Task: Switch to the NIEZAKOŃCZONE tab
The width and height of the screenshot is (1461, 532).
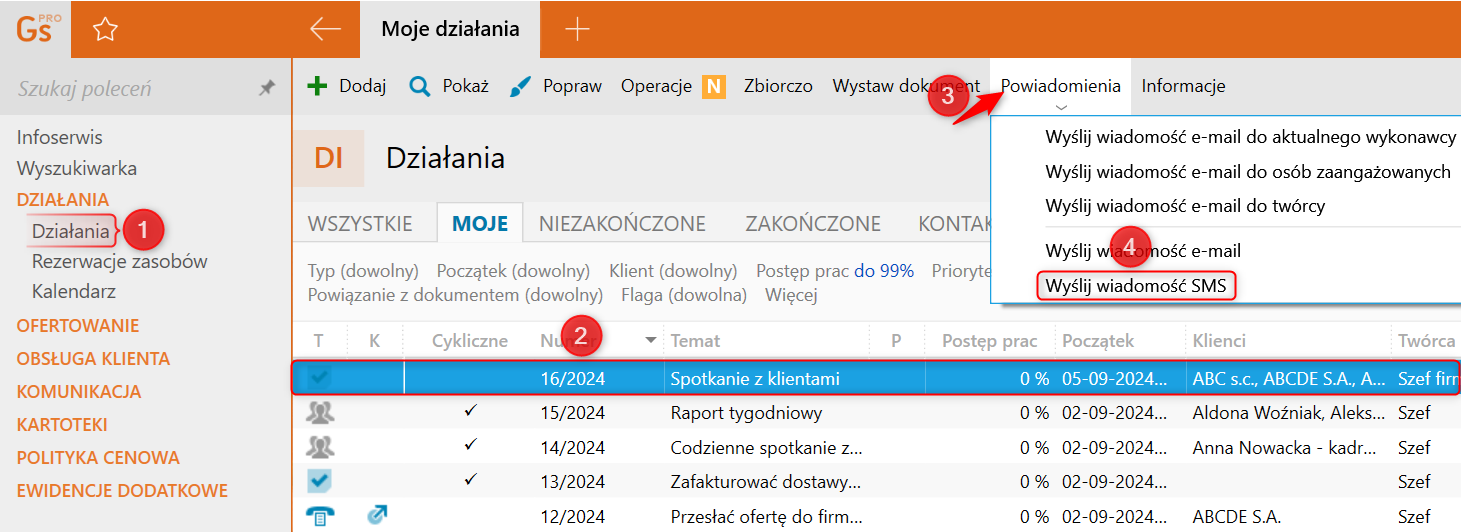Action: (622, 224)
